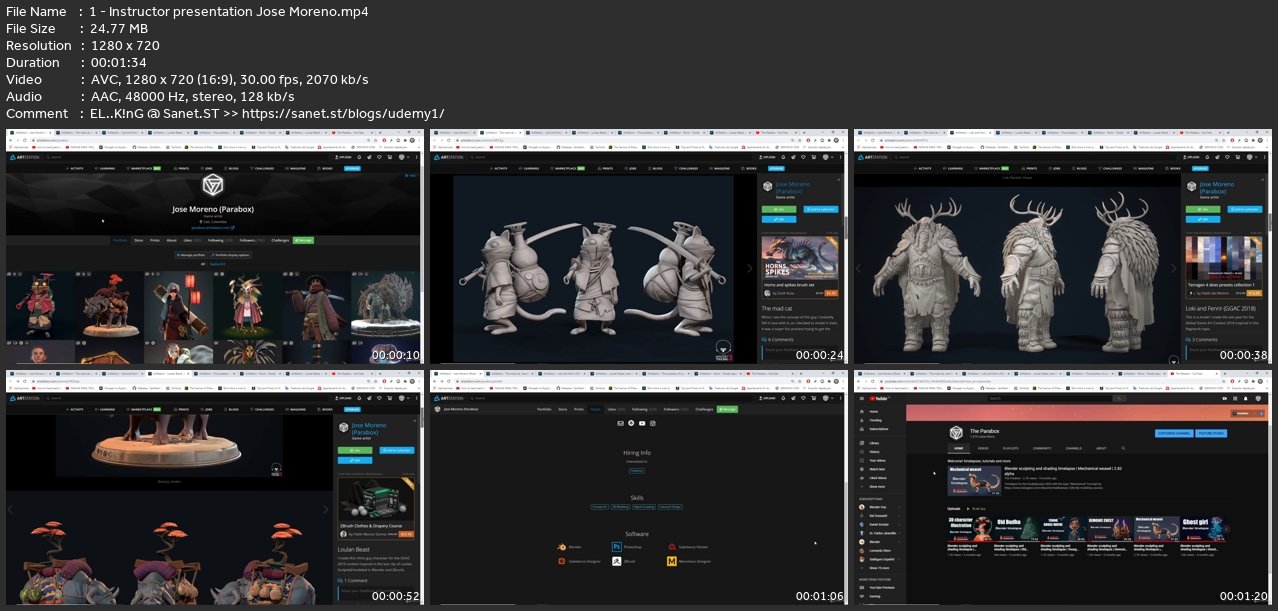Click the Substance Designer icon in the 00:01:06 frame
The image size is (1278, 611).
[562, 561]
